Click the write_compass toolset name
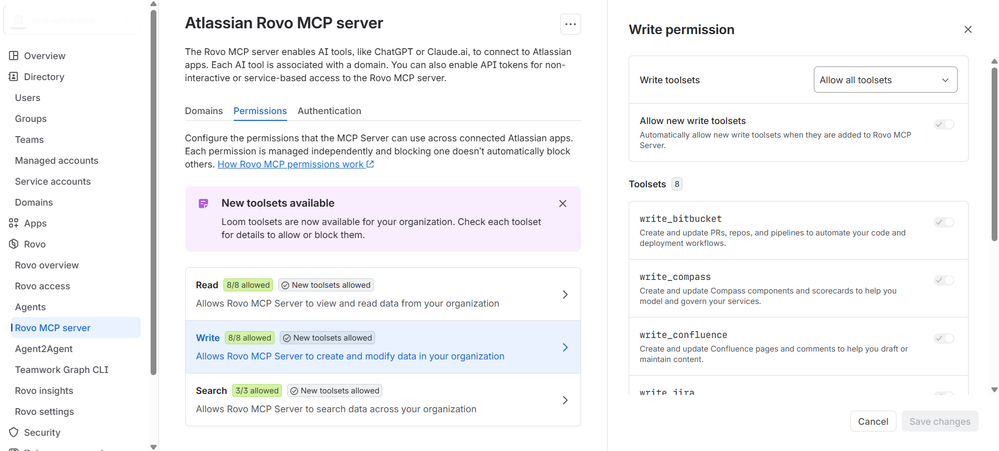This screenshot has height=451, width=999. click(675, 277)
